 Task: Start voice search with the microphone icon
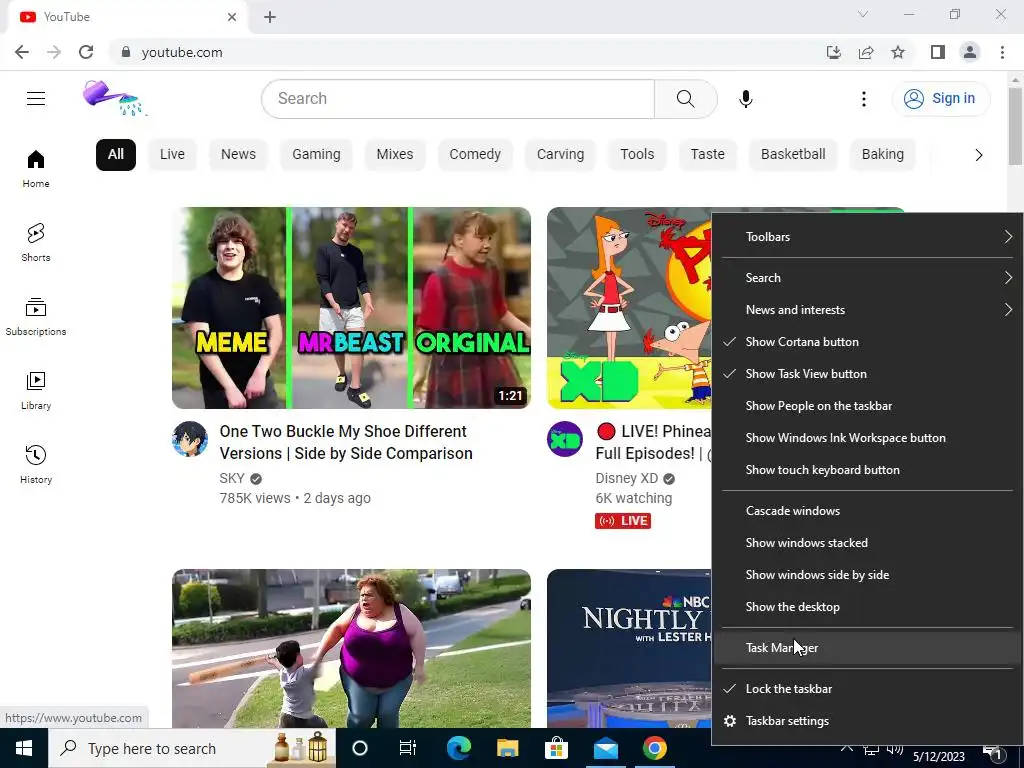746,99
